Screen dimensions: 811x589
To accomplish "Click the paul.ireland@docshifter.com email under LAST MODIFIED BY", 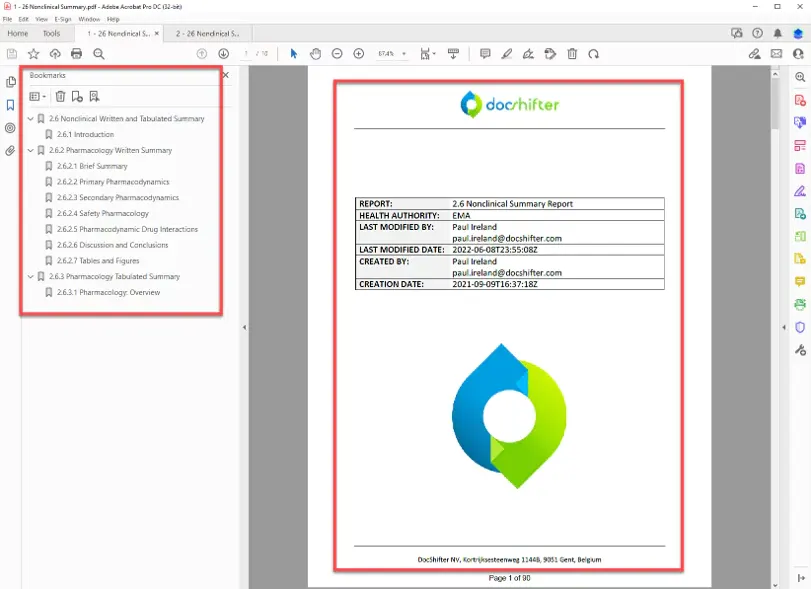I will (x=507, y=238).
